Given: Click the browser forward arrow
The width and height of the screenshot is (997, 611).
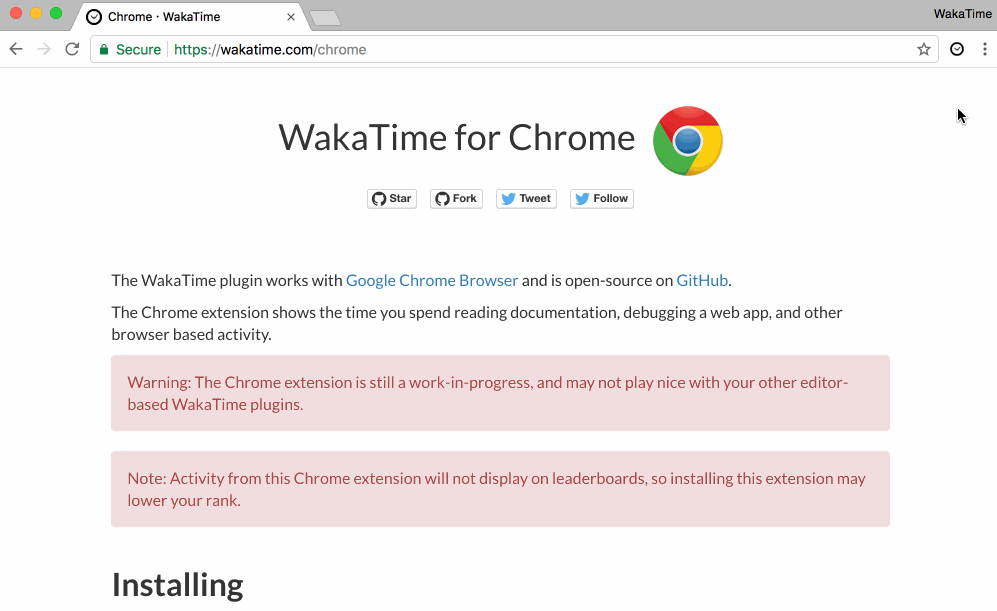Looking at the screenshot, I should pyautogui.click(x=44, y=49).
